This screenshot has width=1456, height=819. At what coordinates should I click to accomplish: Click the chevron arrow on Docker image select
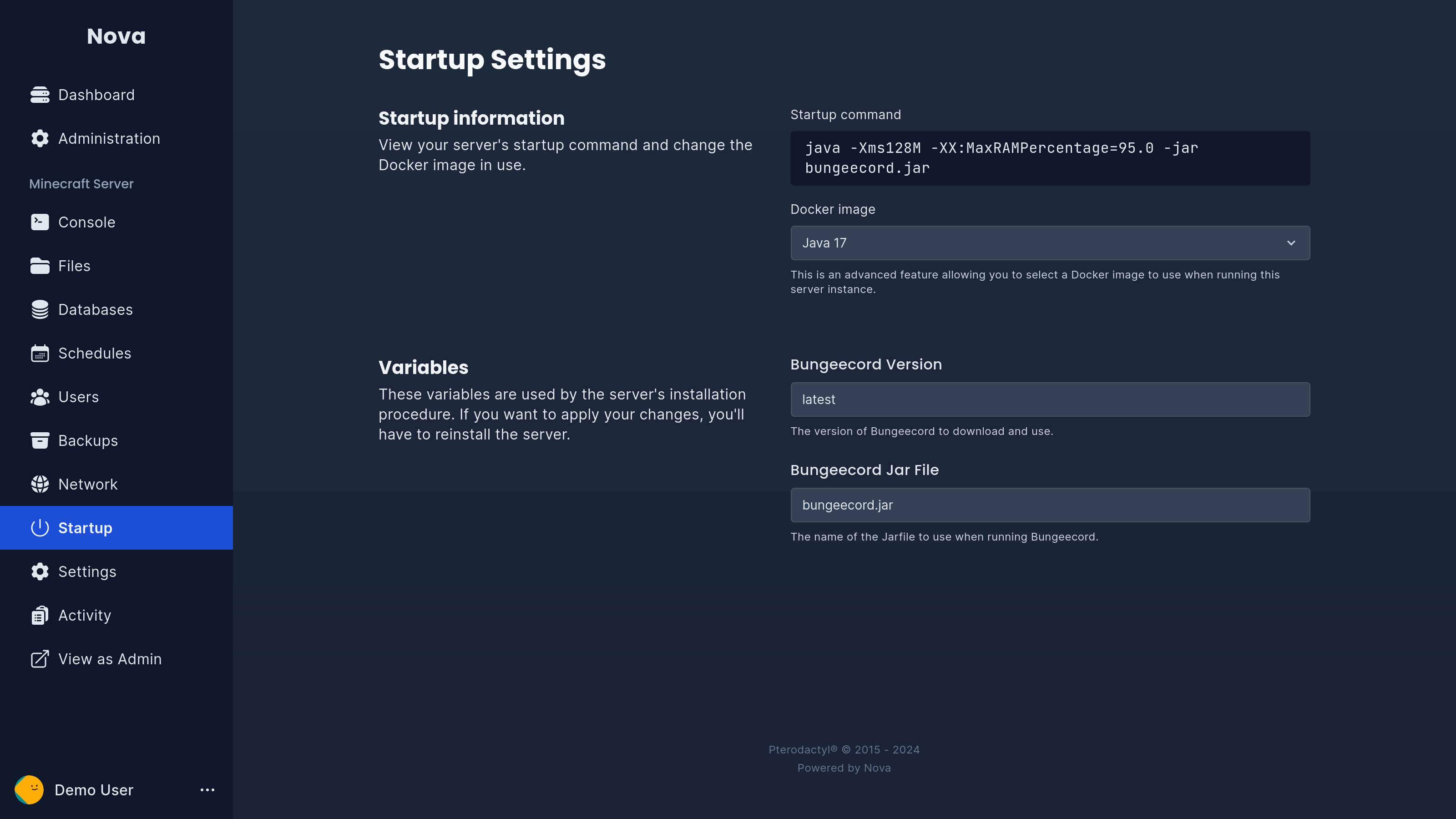pos(1291,243)
